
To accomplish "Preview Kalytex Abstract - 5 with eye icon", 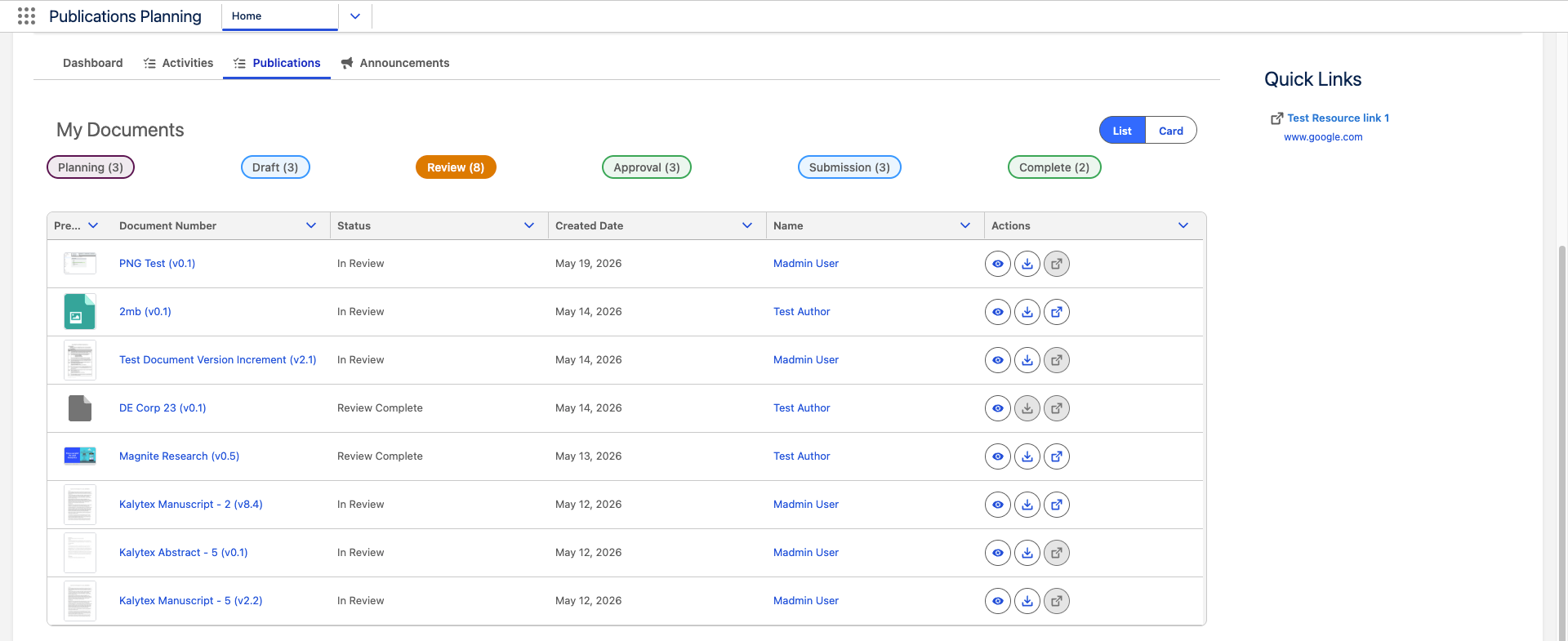I will (998, 553).
